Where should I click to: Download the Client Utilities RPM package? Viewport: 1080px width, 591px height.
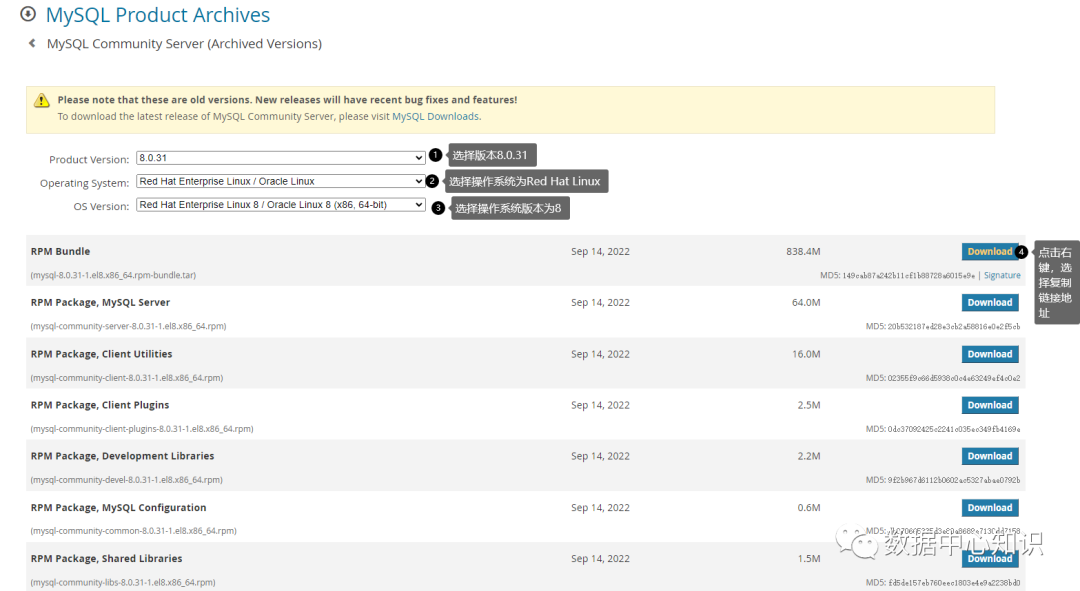990,354
